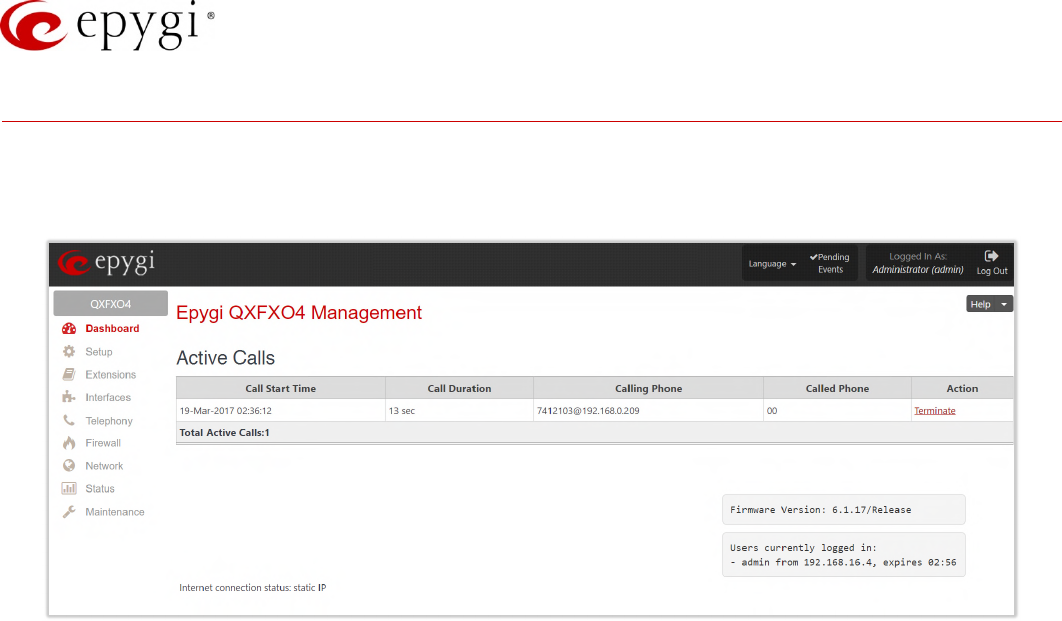Image resolution: width=1062 pixels, height=621 pixels.
Task: Click the Call Duration column header
Action: pyautogui.click(x=459, y=389)
